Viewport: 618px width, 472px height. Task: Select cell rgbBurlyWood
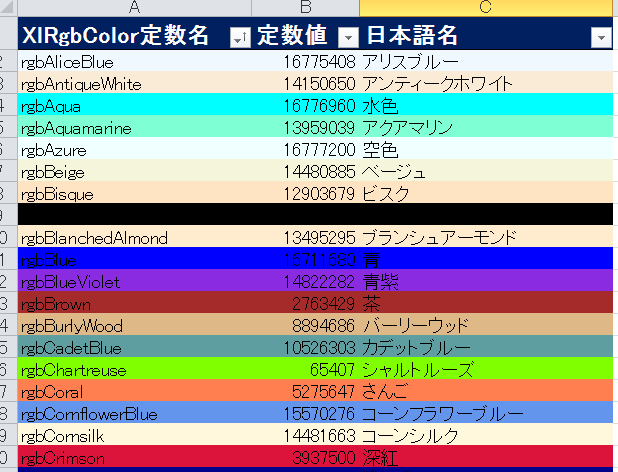[x=134, y=325]
